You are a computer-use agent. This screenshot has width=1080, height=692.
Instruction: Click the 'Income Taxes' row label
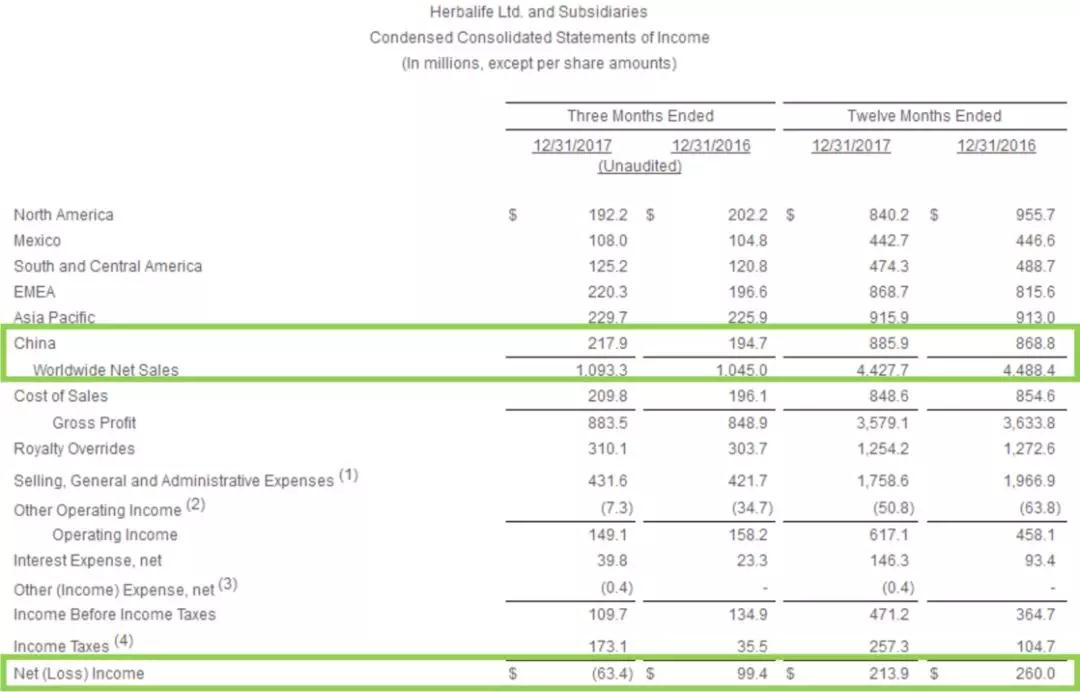tap(61, 647)
